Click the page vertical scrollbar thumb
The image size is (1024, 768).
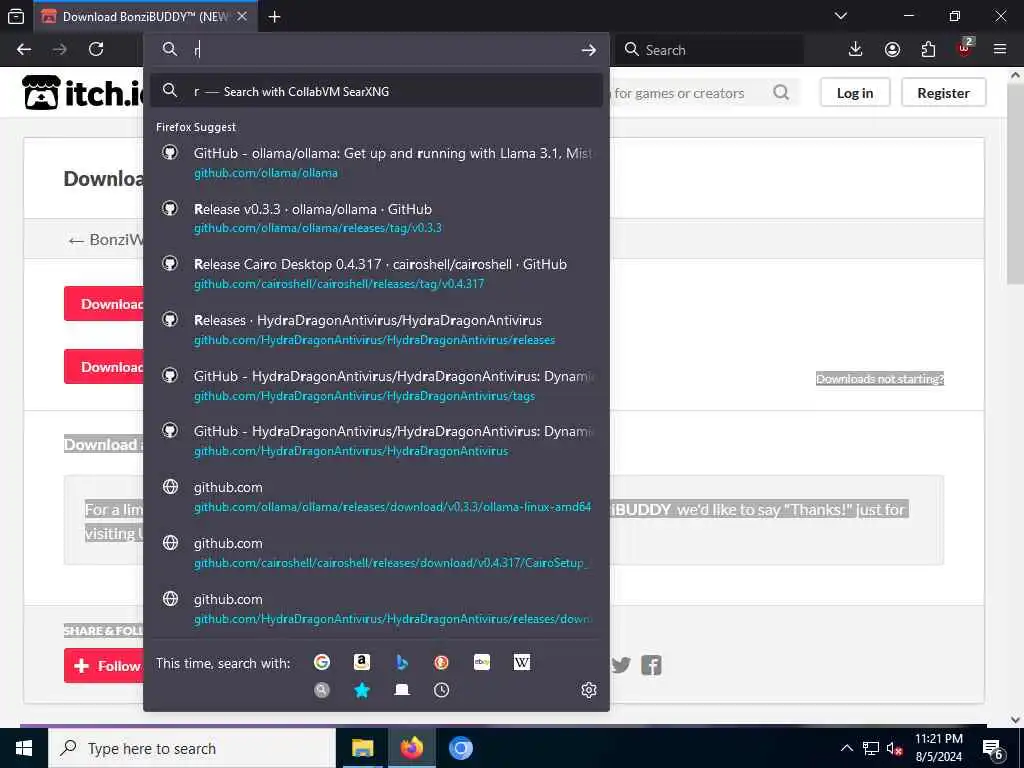coord(1015,186)
